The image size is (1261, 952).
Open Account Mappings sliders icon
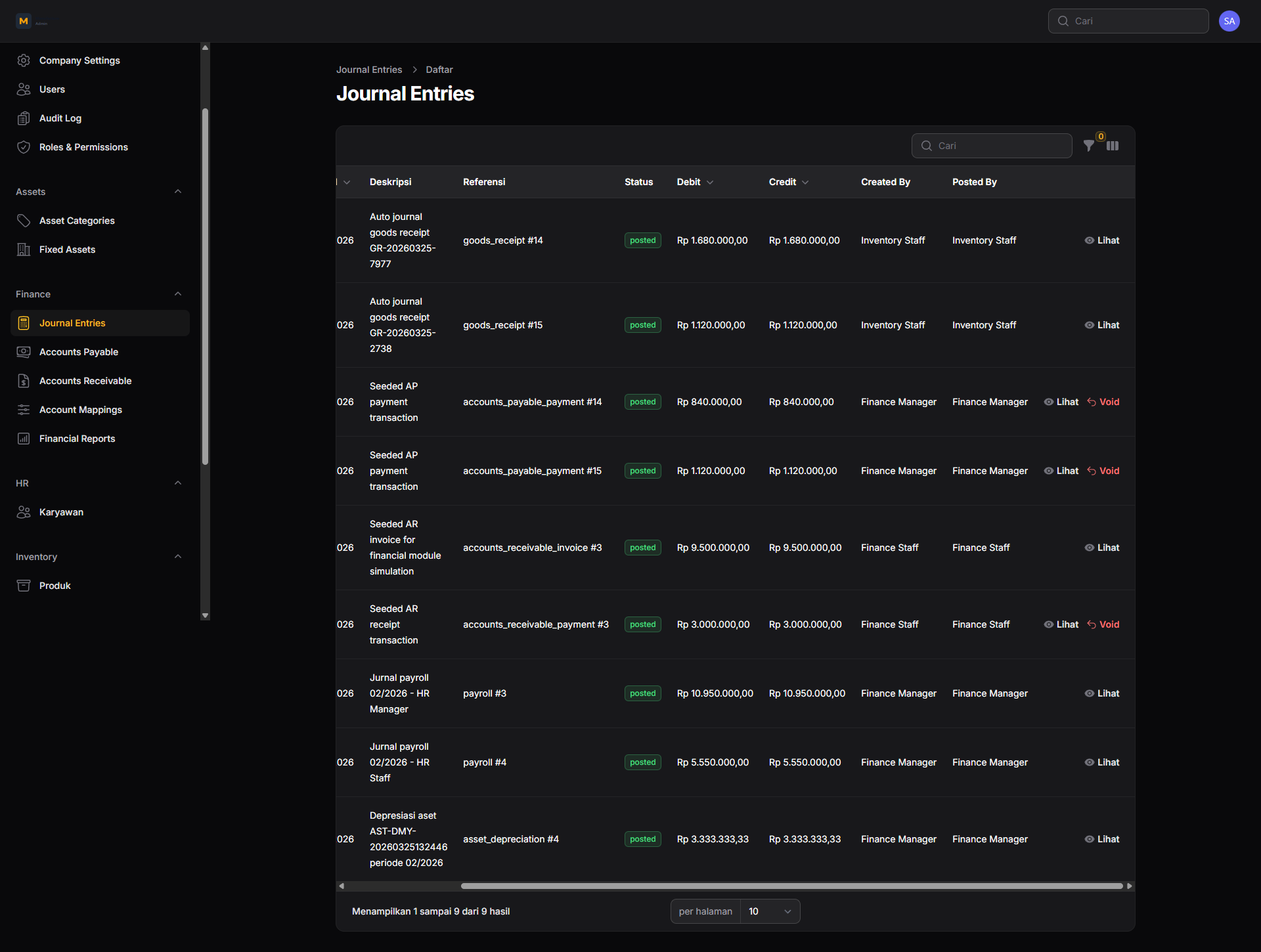click(x=24, y=410)
